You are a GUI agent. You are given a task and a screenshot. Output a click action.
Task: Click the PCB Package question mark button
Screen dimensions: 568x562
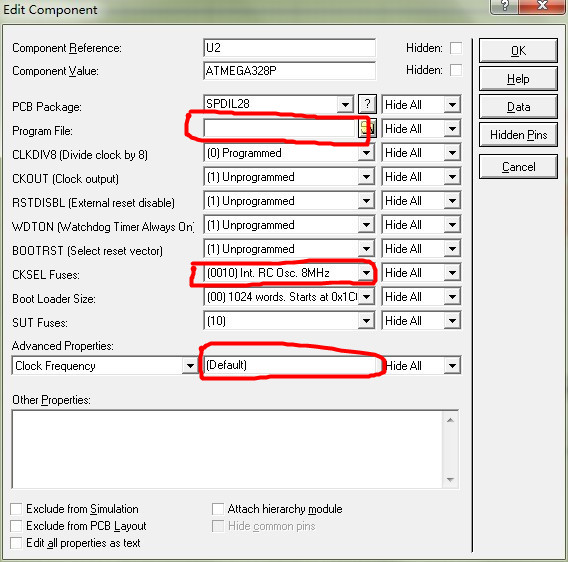click(x=367, y=104)
